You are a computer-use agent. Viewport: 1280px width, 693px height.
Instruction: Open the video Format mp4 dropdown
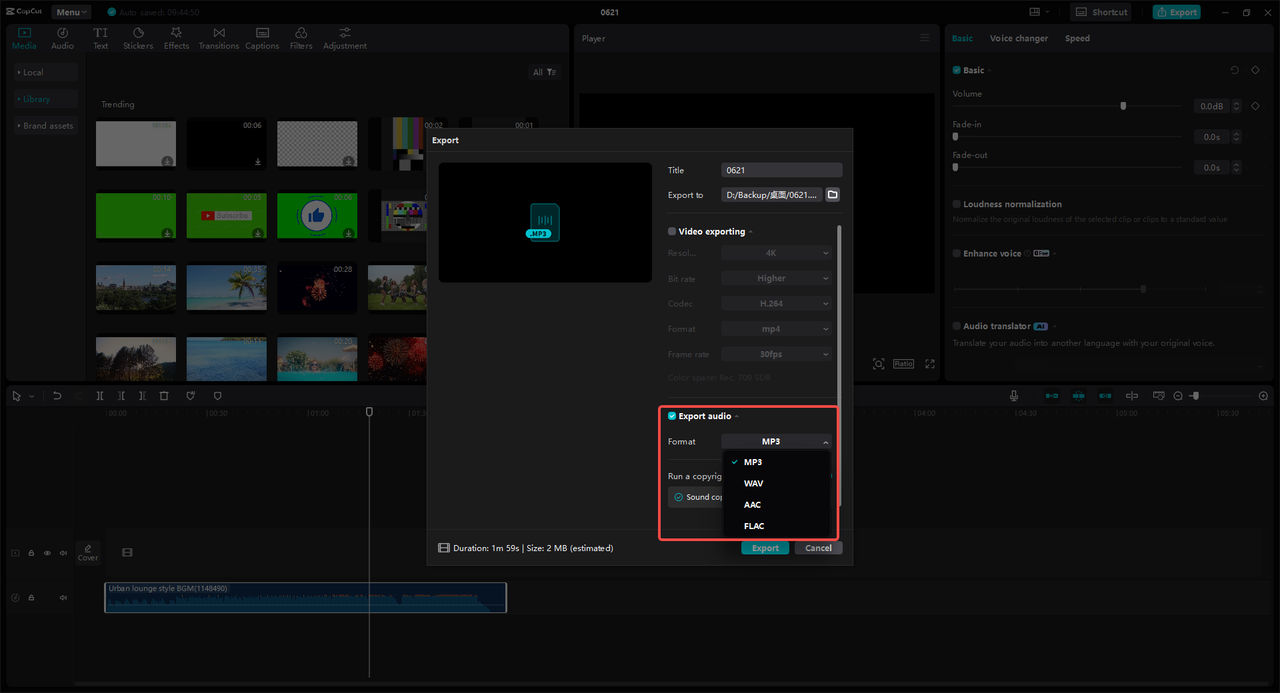[x=776, y=328]
